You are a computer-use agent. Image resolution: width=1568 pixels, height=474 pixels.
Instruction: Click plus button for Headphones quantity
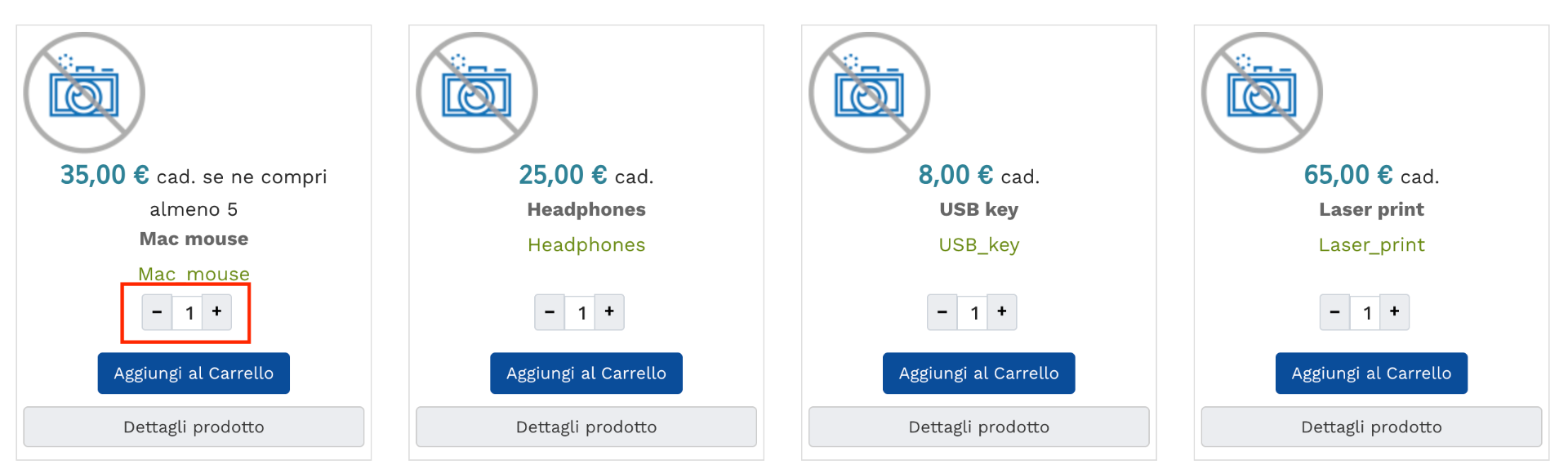609,312
